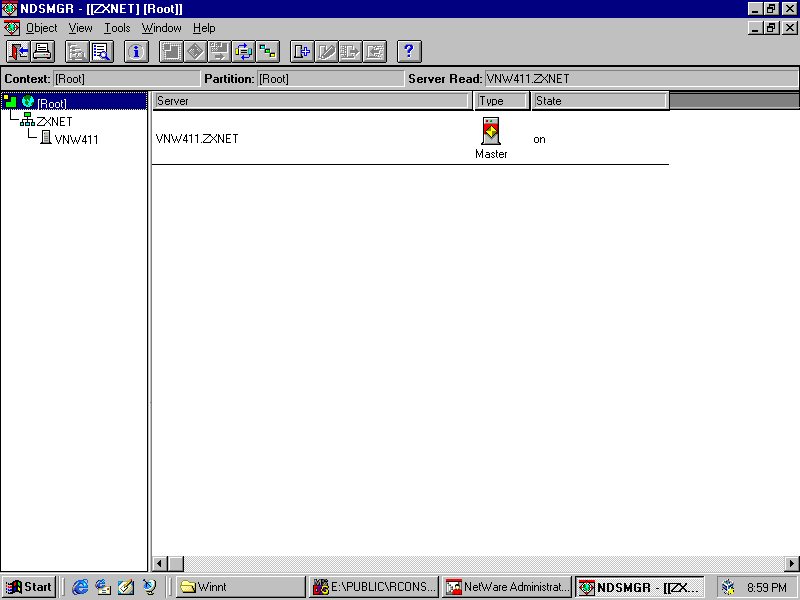Click the Exit door toolbar icon
The image size is (800, 600).
pyautogui.click(x=18, y=52)
